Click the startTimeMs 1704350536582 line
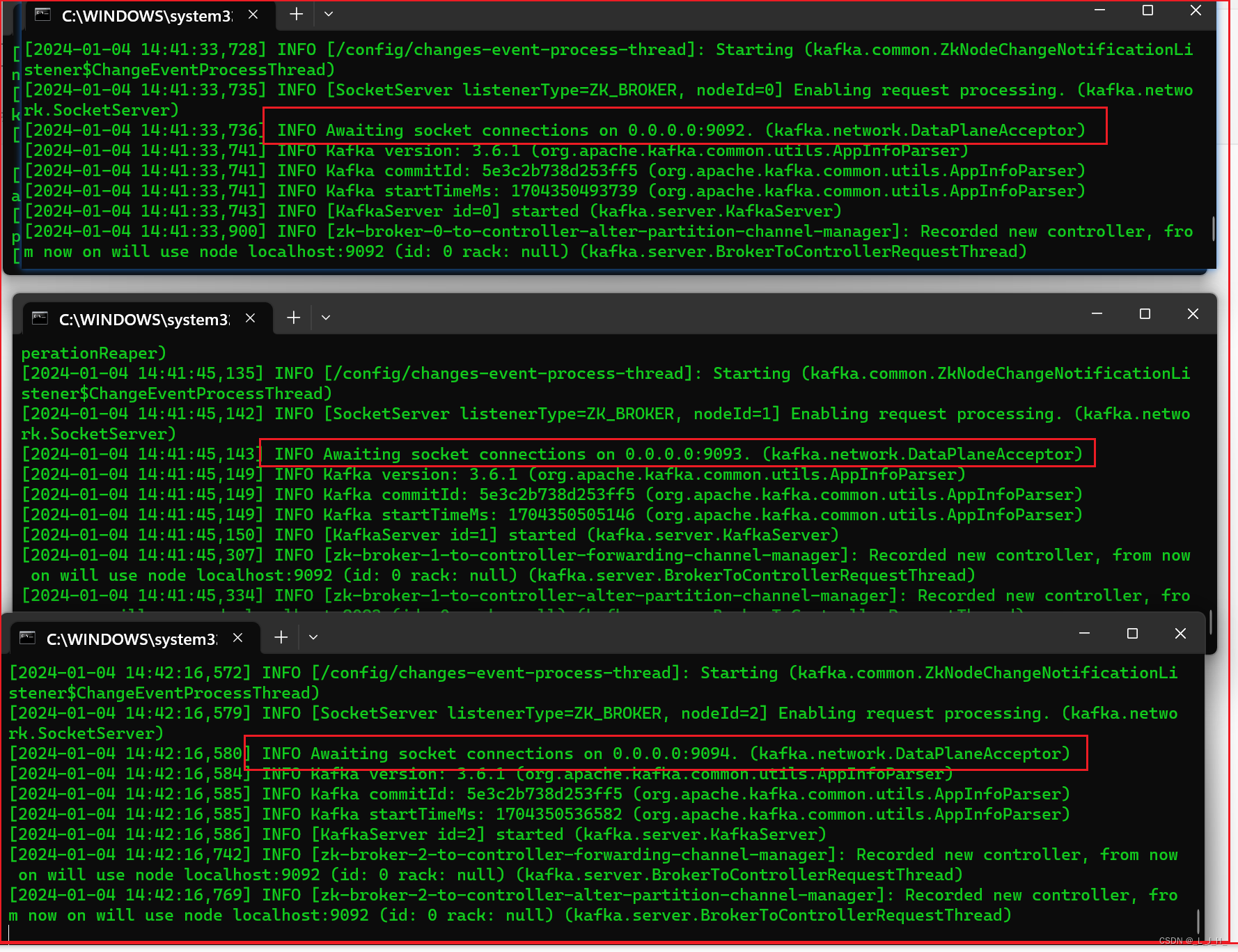 click(x=540, y=815)
